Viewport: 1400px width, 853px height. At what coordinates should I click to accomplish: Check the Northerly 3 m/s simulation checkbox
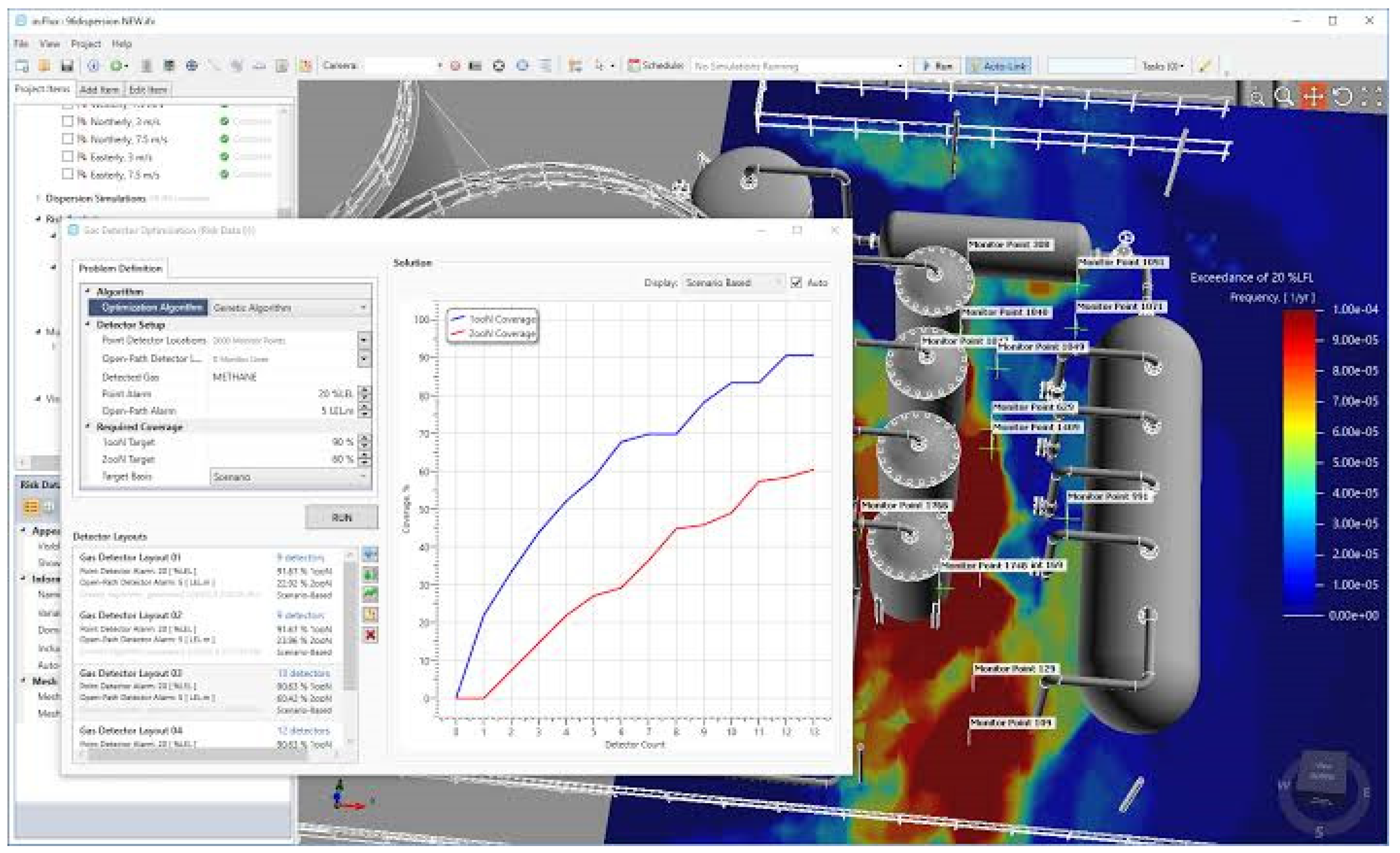coord(67,121)
